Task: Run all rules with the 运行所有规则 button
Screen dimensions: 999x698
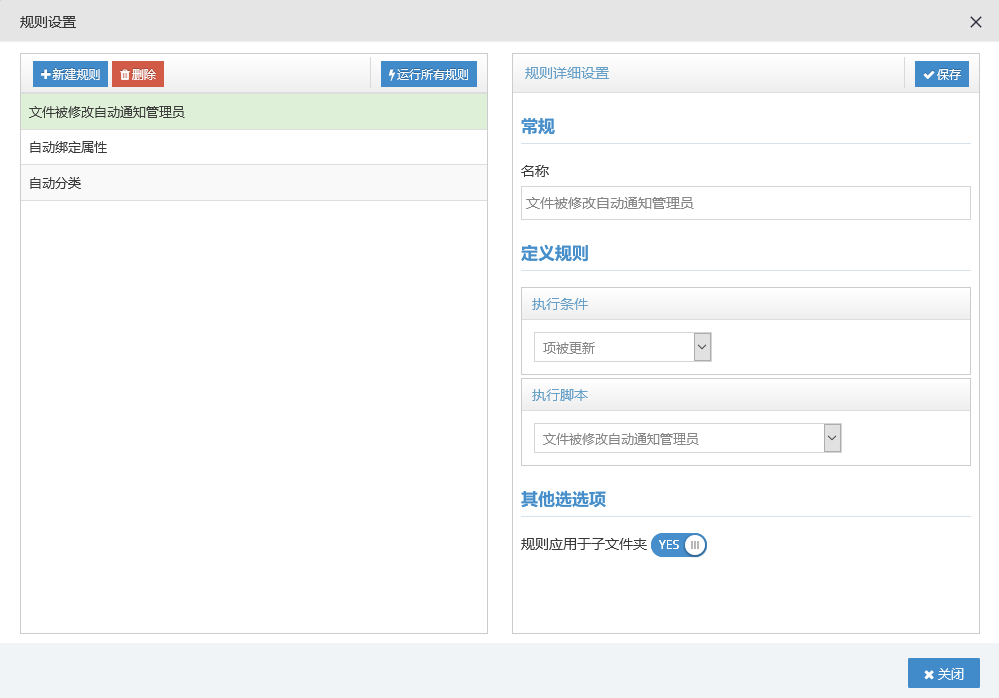Action: point(428,74)
